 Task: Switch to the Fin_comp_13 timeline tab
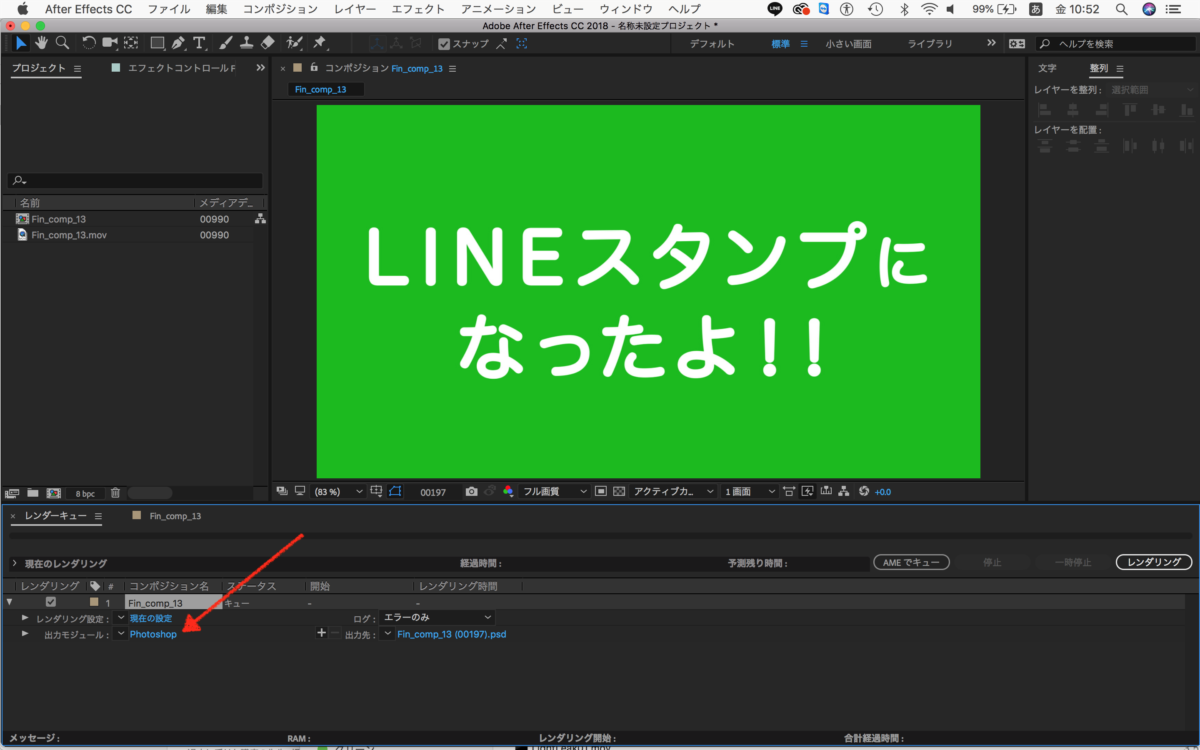pos(175,516)
